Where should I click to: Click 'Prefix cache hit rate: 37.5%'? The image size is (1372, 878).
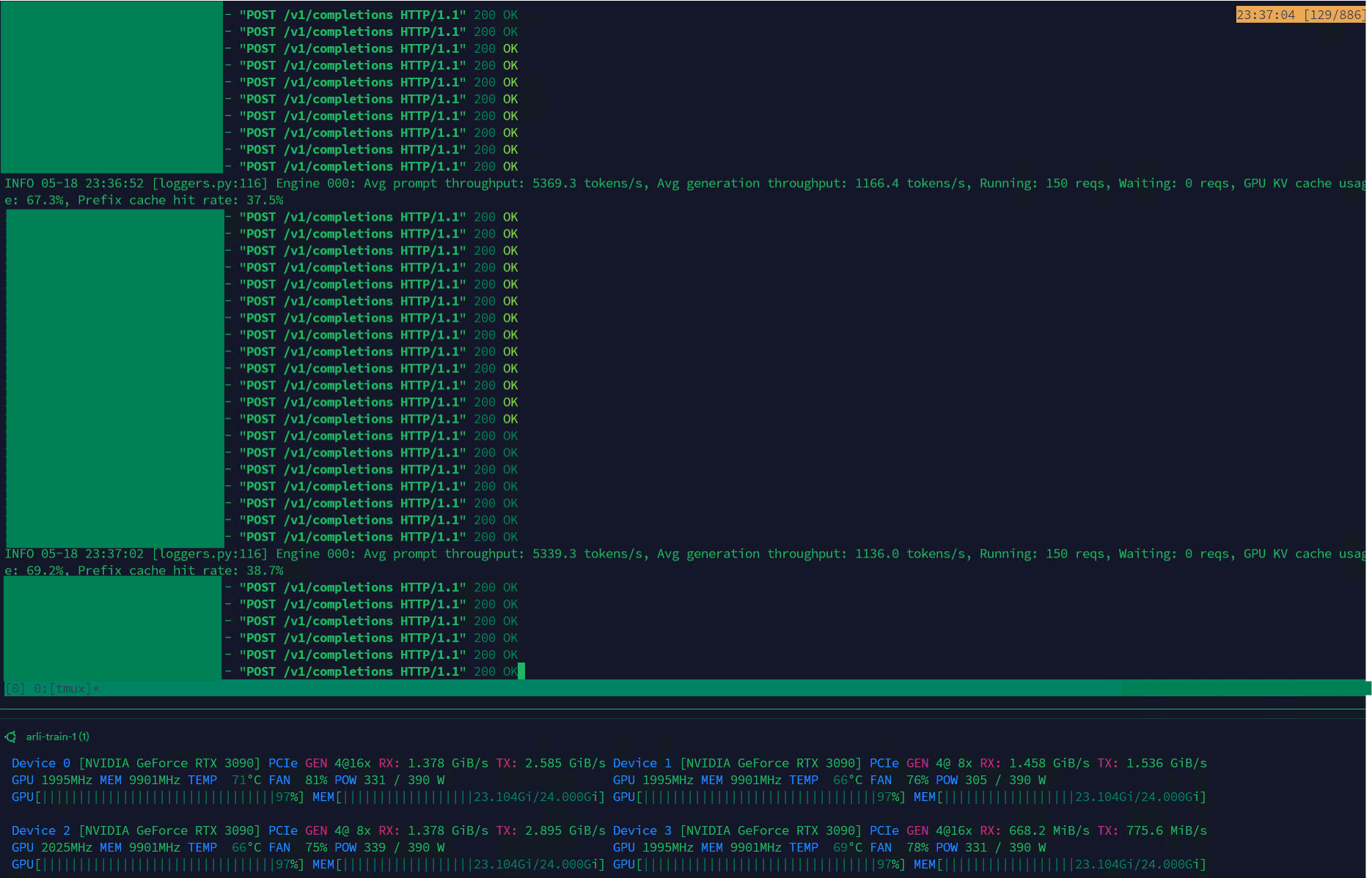[x=180, y=200]
